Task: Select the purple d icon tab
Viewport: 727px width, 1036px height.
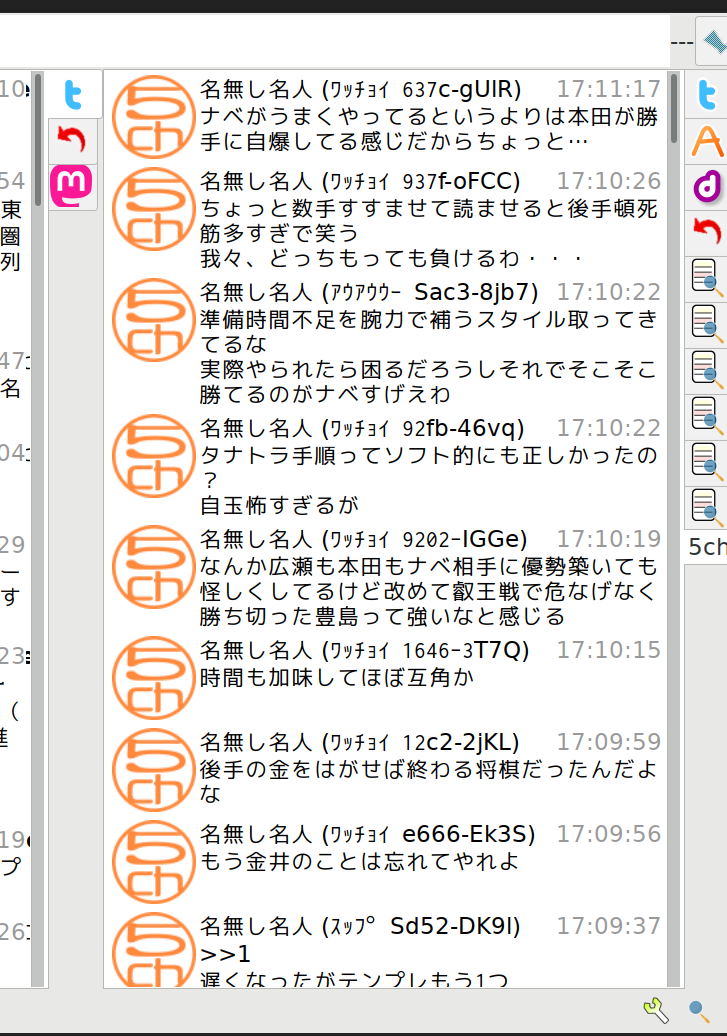Action: click(707, 187)
